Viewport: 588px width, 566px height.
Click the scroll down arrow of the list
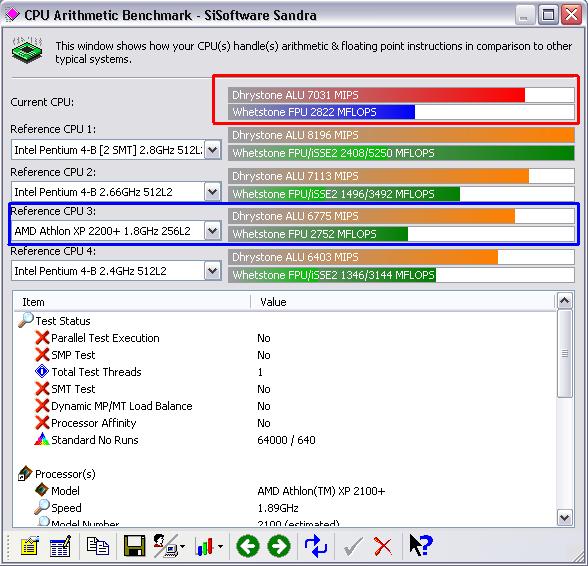pos(565,518)
